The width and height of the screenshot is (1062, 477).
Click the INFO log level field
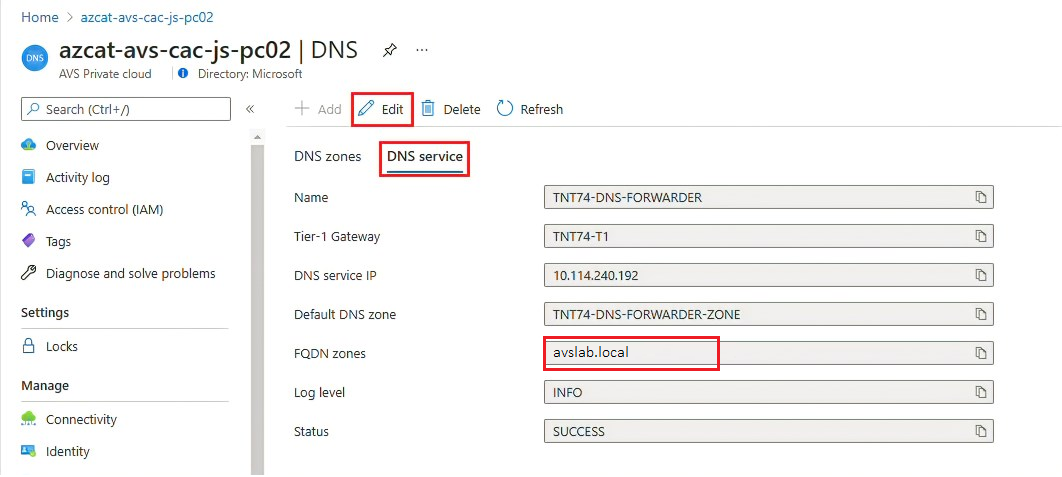769,392
